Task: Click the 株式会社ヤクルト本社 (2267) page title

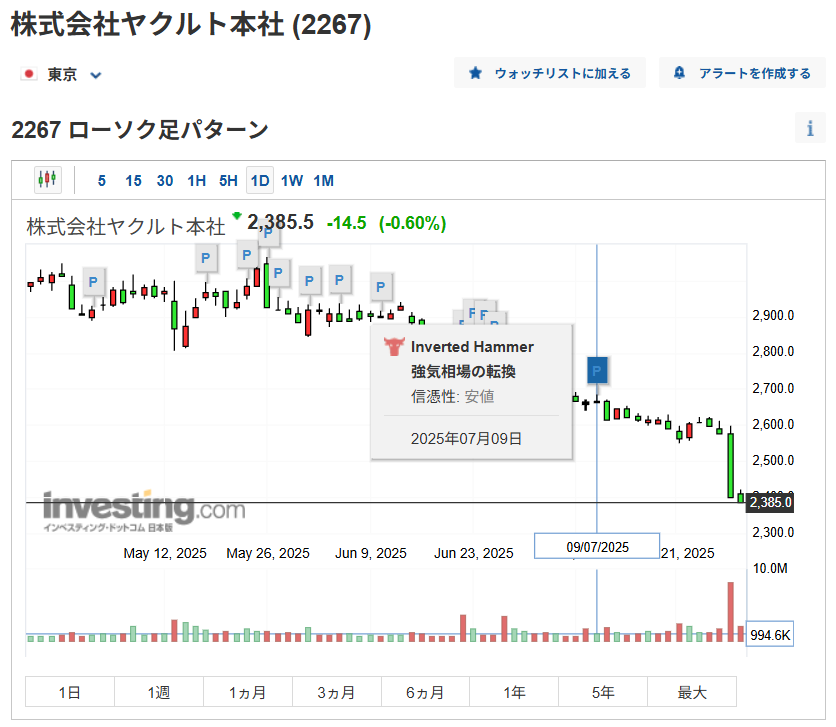Action: [x=191, y=25]
